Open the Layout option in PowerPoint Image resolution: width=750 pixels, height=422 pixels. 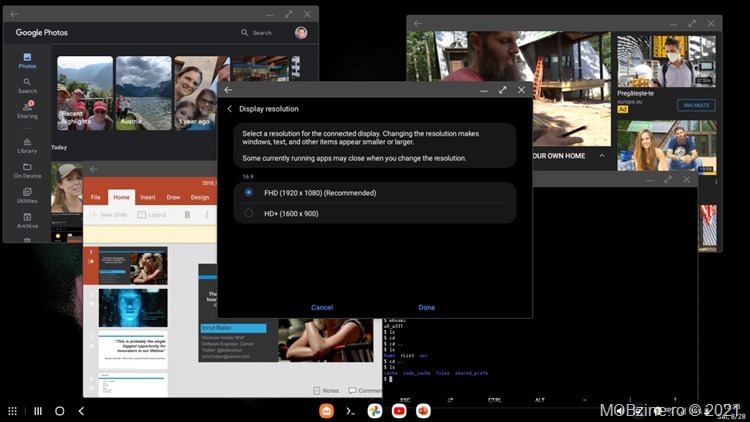152,215
